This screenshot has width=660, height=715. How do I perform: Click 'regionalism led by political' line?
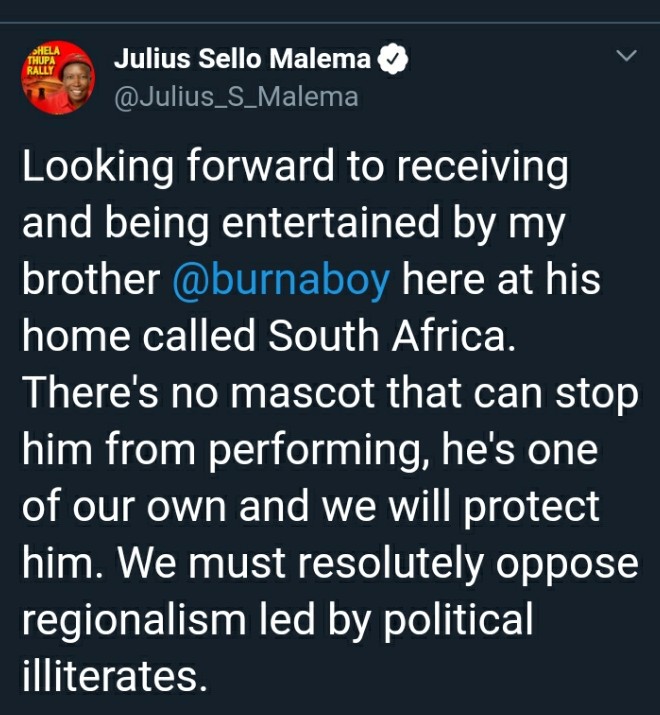coord(277,620)
